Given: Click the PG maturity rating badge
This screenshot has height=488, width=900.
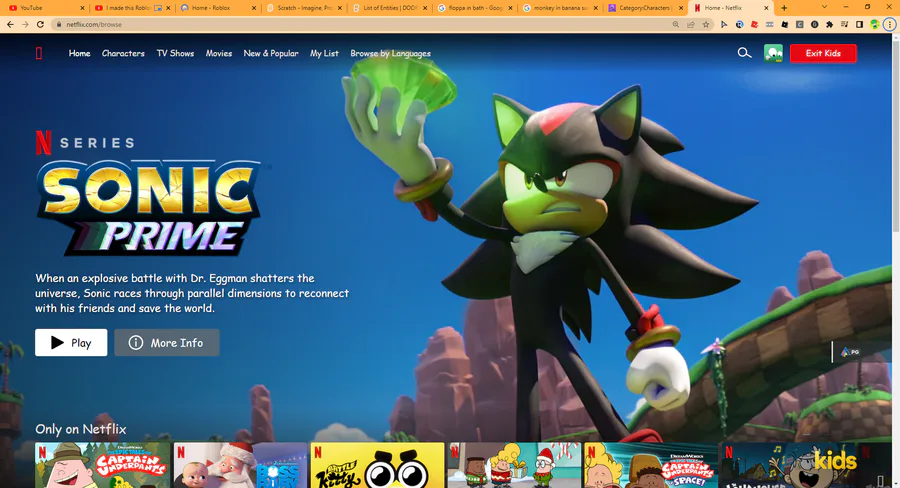Looking at the screenshot, I should 851,352.
